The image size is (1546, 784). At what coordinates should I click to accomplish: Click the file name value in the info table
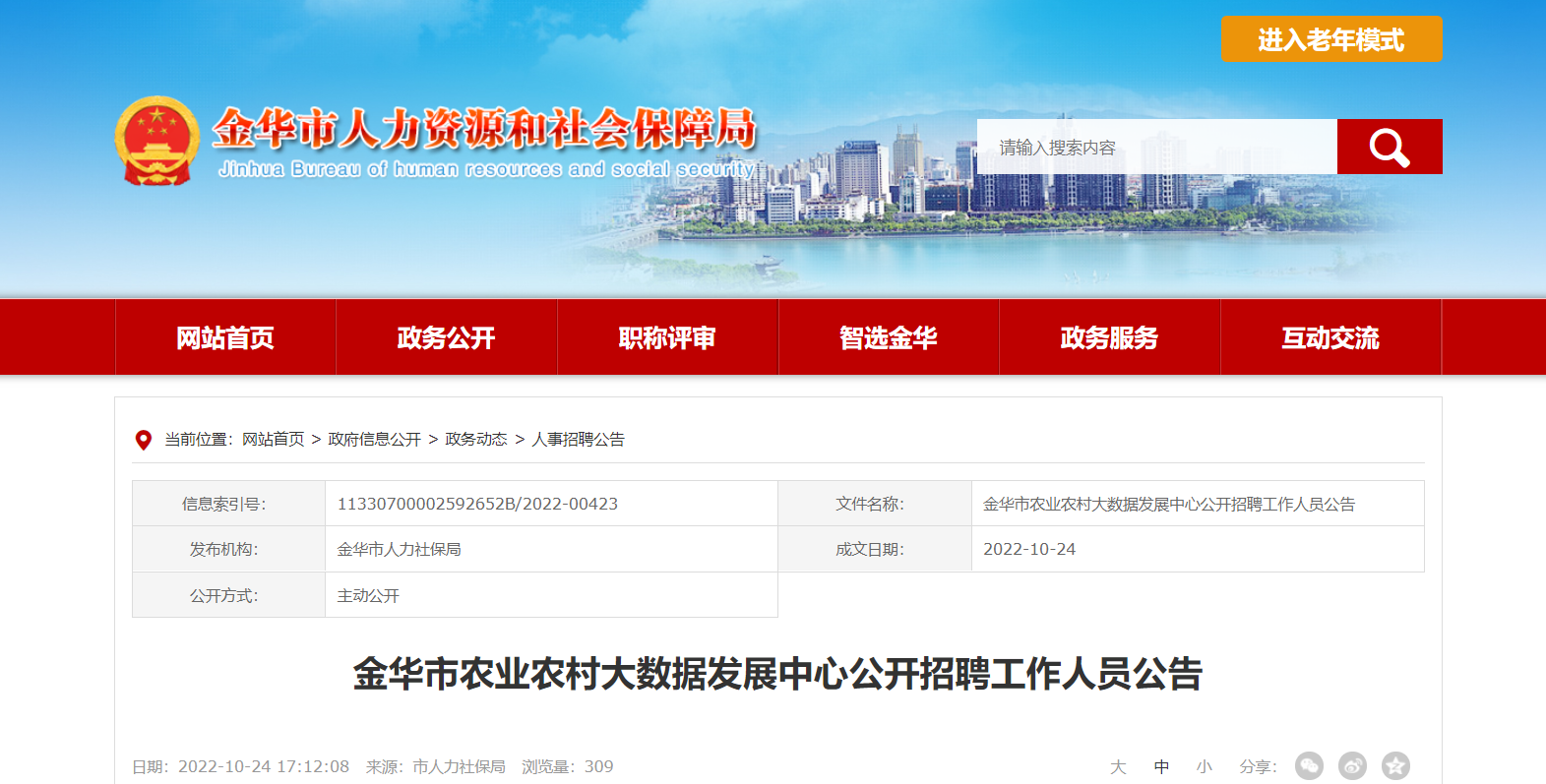pyautogui.click(x=1169, y=504)
